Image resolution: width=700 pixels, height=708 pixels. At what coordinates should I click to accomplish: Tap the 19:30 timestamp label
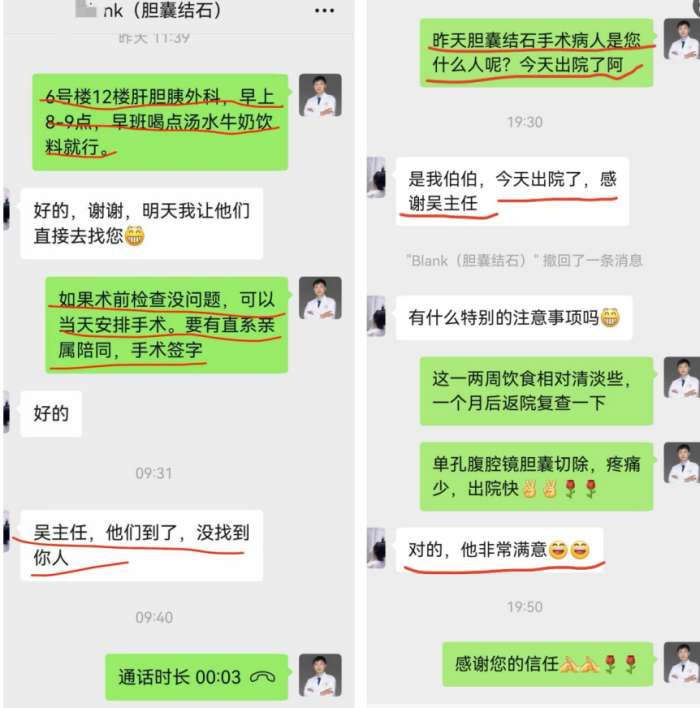[x=524, y=122]
